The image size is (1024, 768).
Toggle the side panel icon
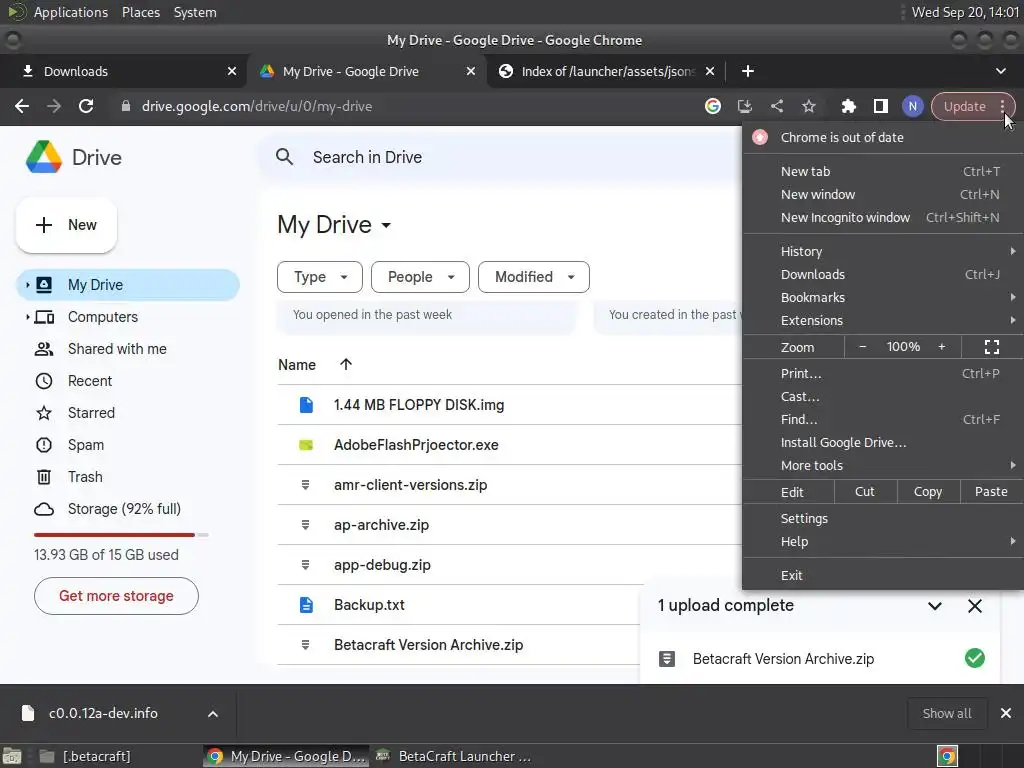pyautogui.click(x=880, y=106)
